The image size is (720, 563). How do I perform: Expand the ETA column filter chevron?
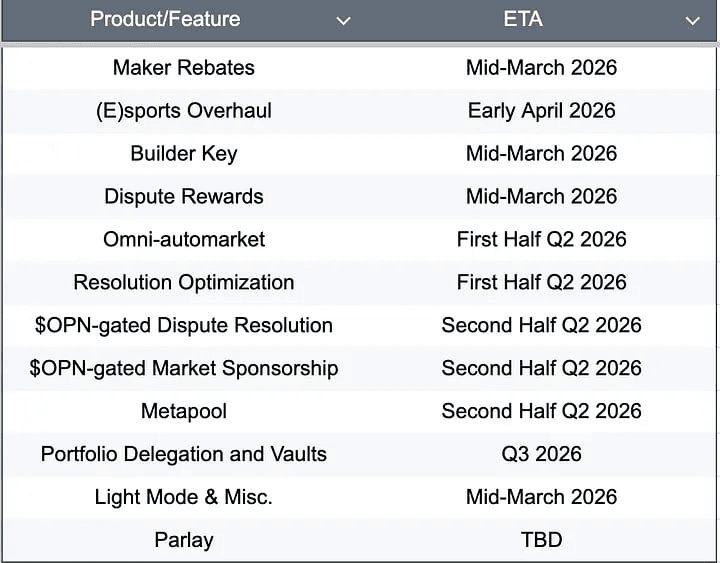692,21
